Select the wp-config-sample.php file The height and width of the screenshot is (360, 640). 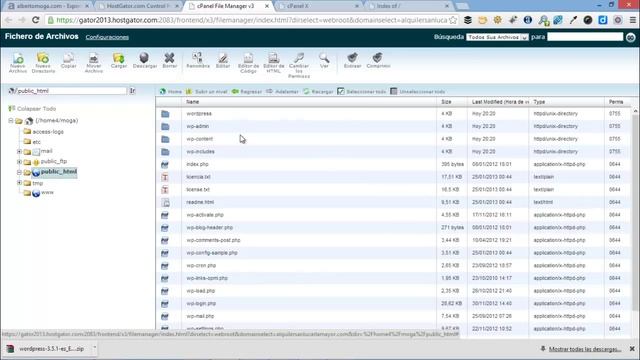coord(392,253)
